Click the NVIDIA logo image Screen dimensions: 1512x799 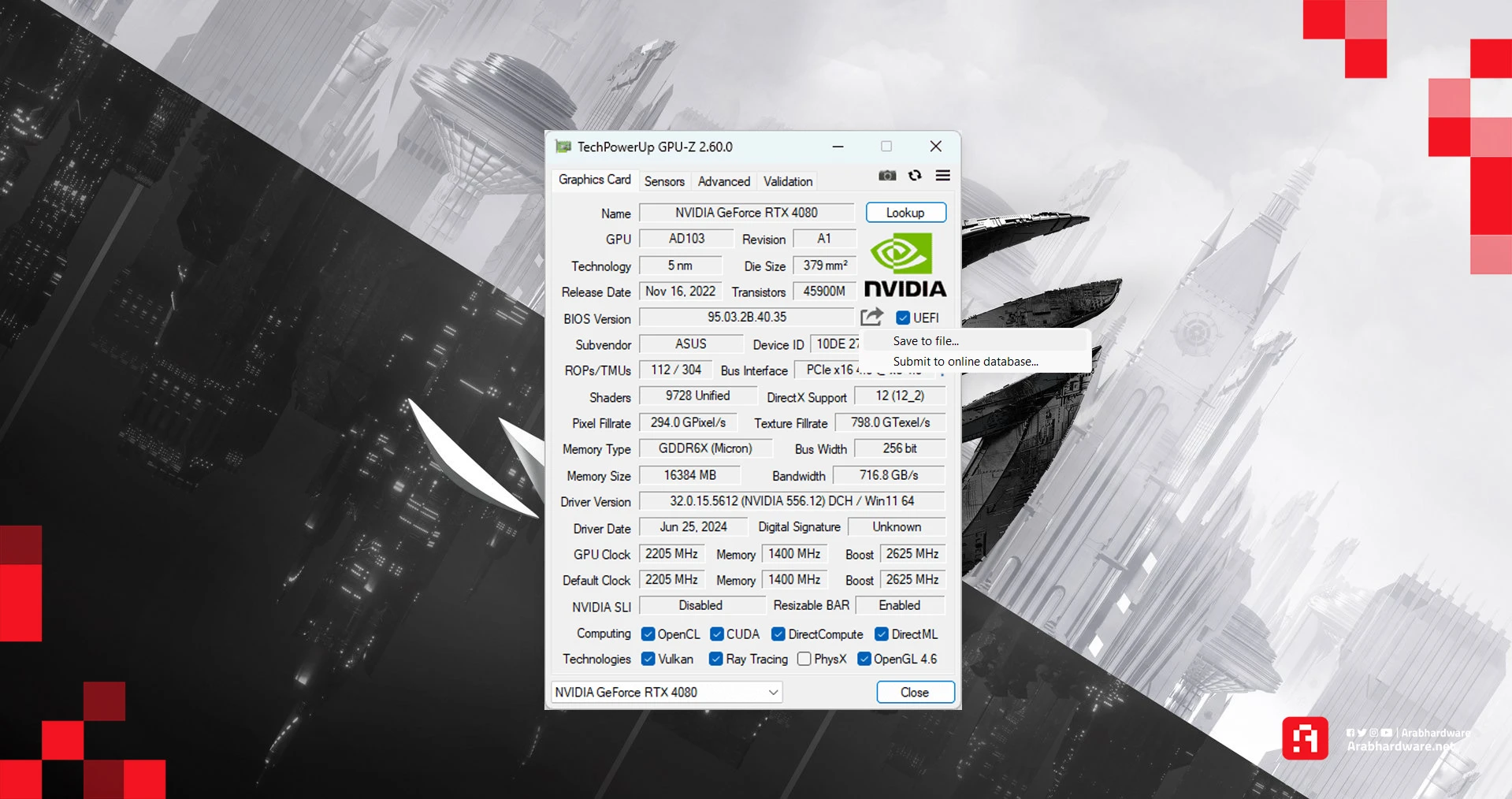[905, 265]
